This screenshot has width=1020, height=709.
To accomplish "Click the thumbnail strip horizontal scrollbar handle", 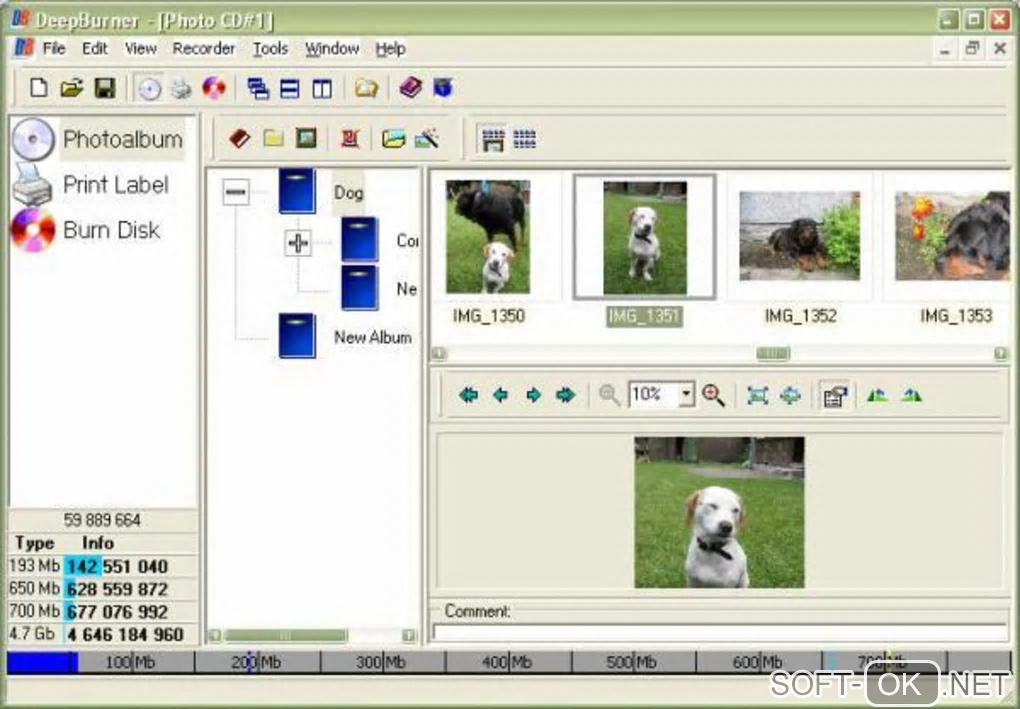I will pyautogui.click(x=773, y=353).
